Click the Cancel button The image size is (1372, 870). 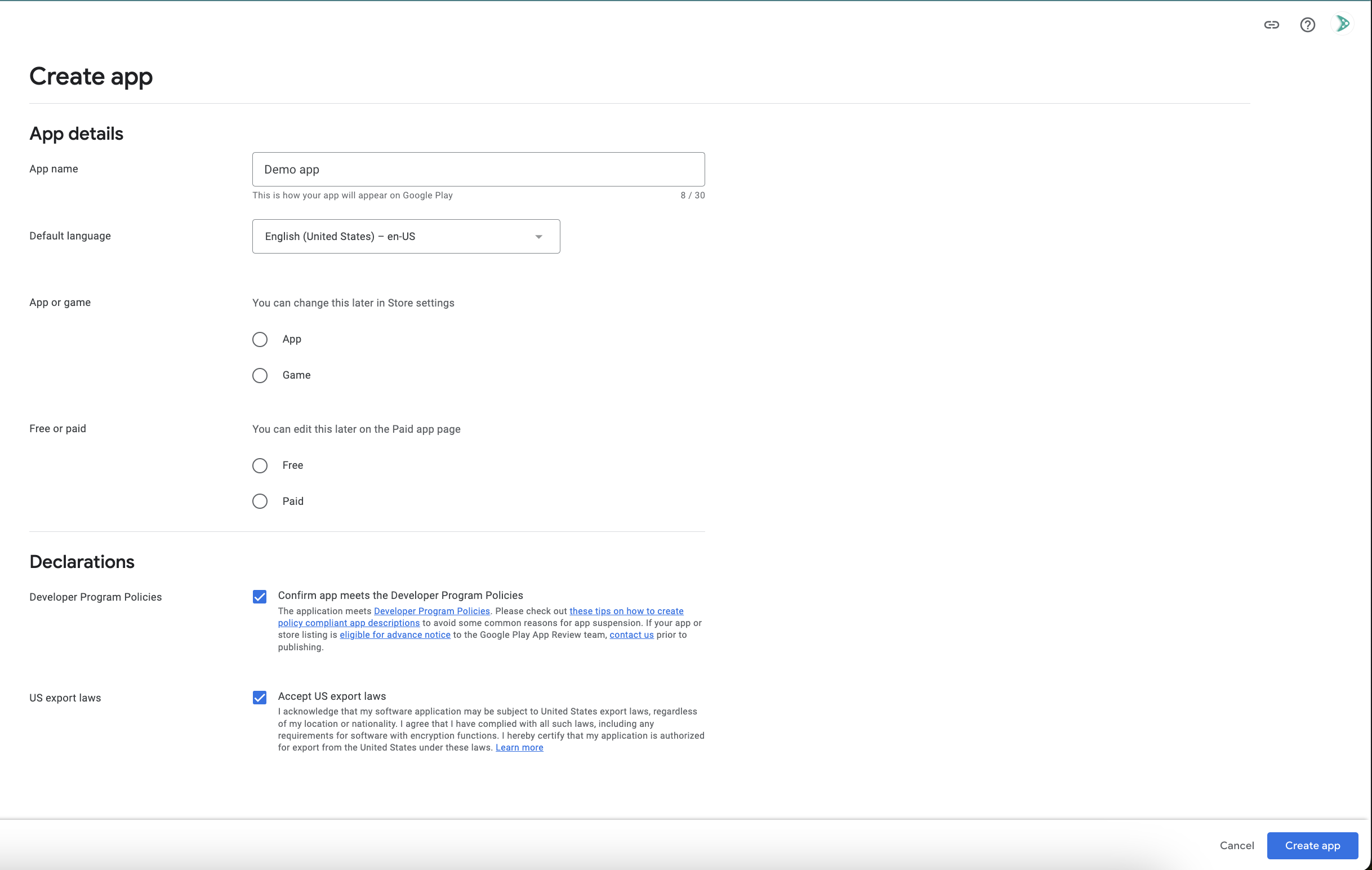[x=1236, y=845]
